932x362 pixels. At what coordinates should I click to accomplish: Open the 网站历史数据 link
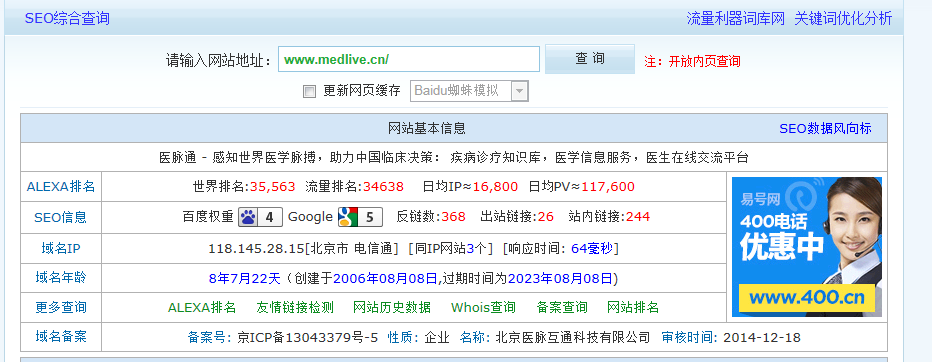point(392,307)
